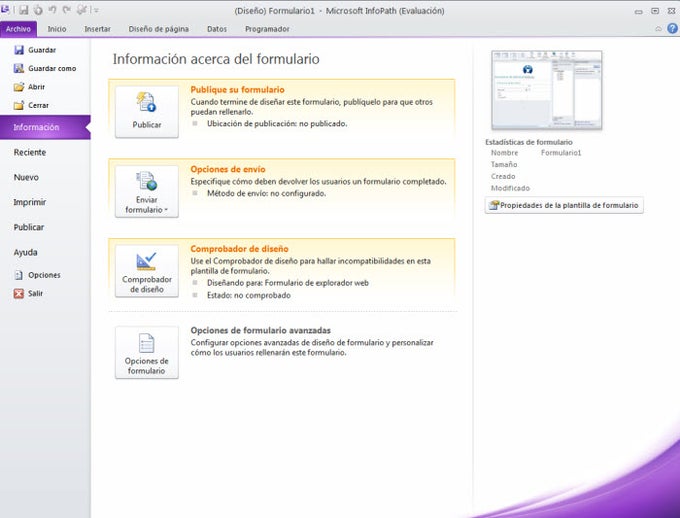Switch to the Datos ribbon tab

tap(217, 29)
